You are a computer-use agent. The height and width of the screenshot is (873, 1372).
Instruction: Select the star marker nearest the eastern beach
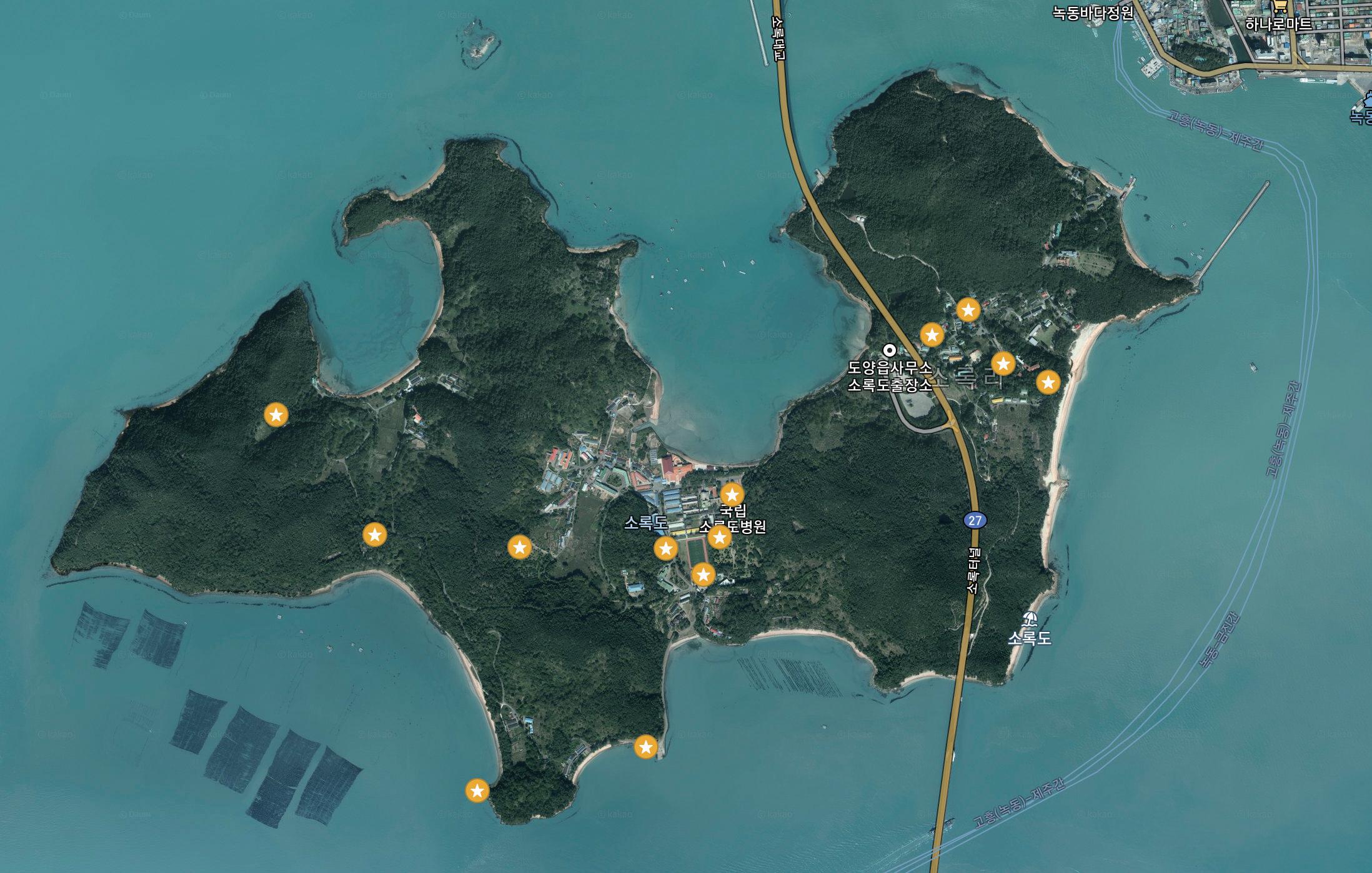[1048, 382]
